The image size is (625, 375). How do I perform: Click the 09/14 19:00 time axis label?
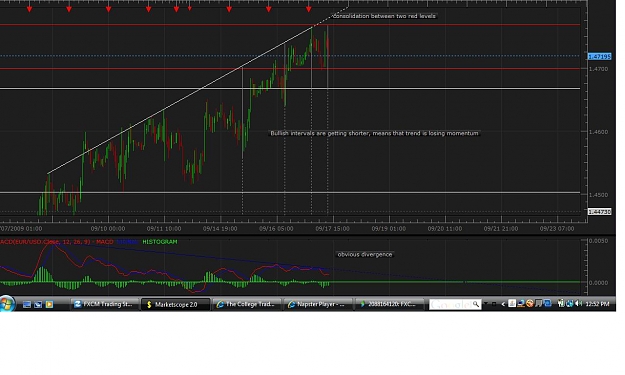coord(220,229)
